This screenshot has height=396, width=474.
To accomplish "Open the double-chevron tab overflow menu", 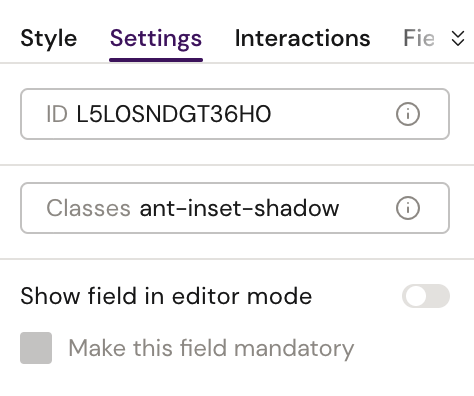I will 458,38.
